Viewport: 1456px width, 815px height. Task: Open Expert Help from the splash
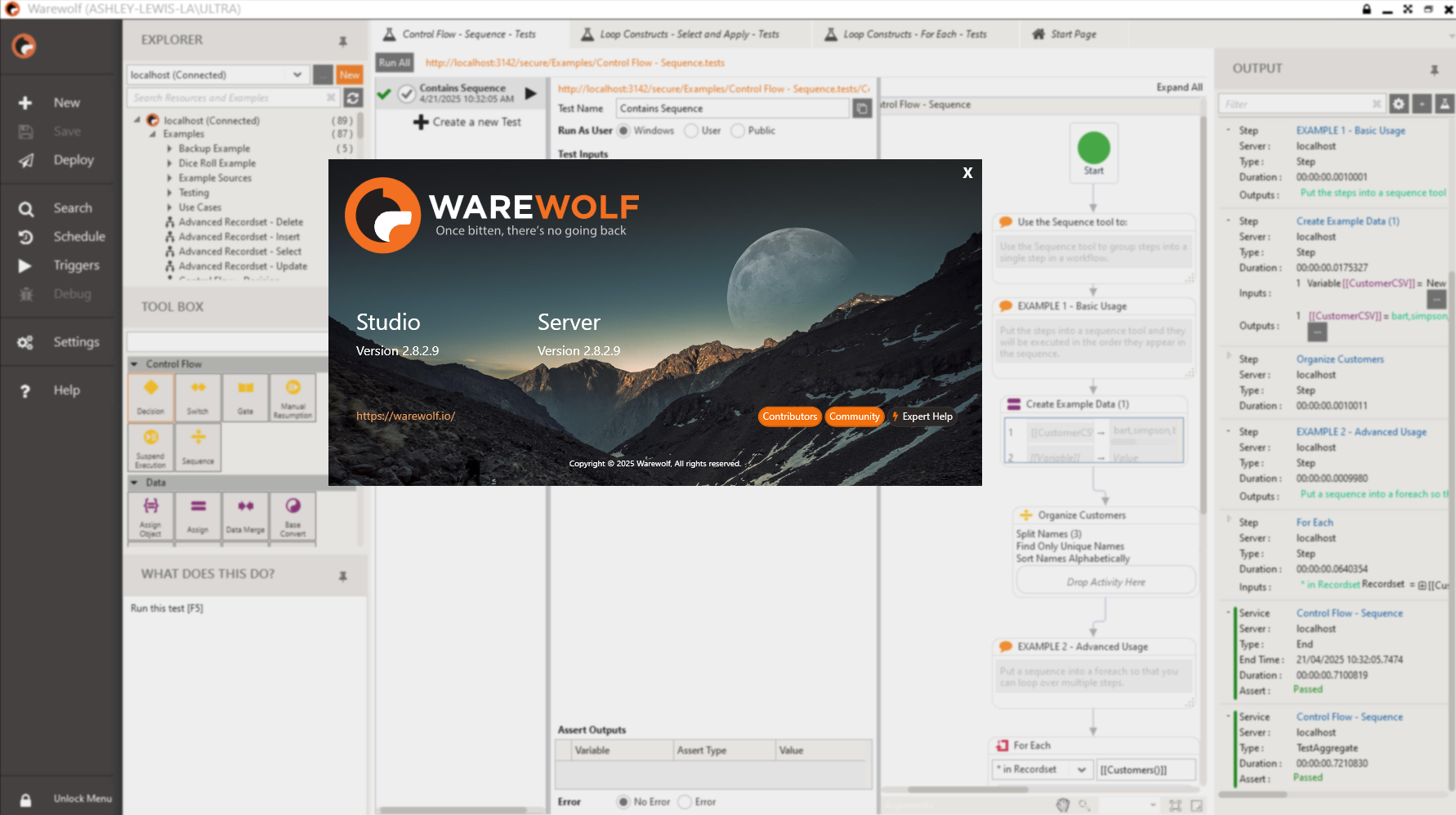coord(922,416)
